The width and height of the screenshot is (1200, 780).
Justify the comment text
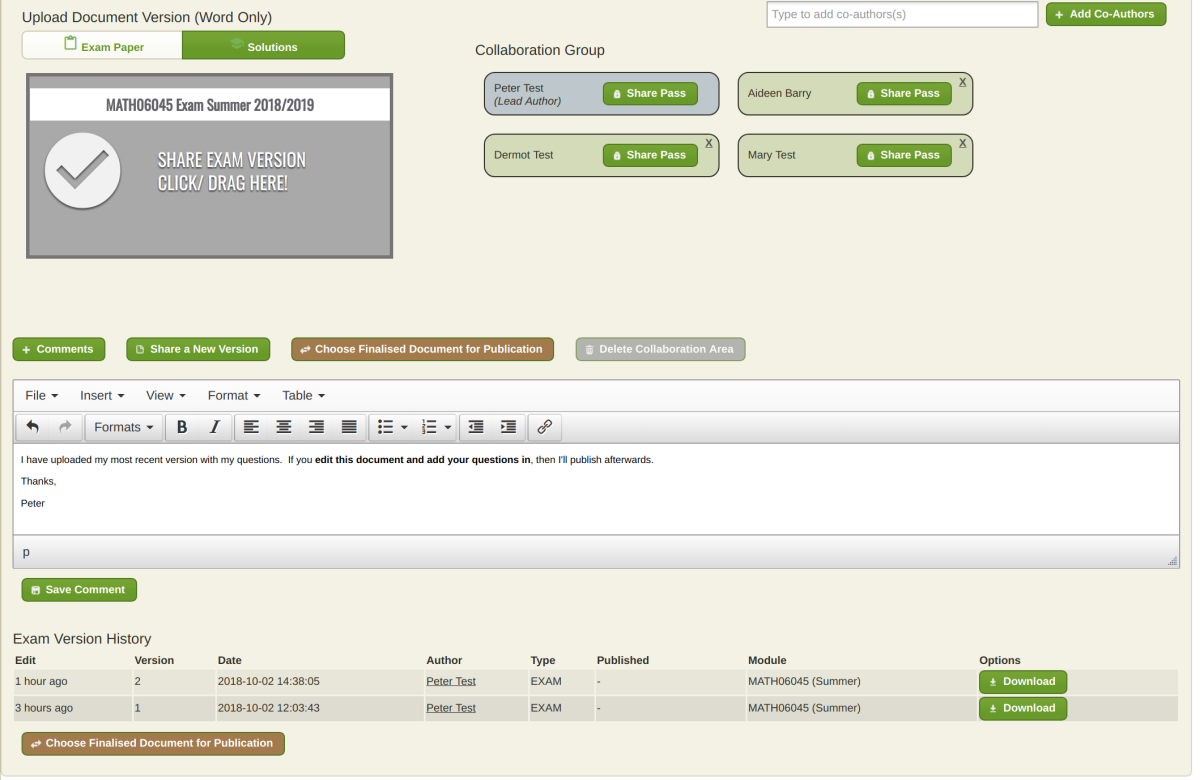click(x=349, y=427)
